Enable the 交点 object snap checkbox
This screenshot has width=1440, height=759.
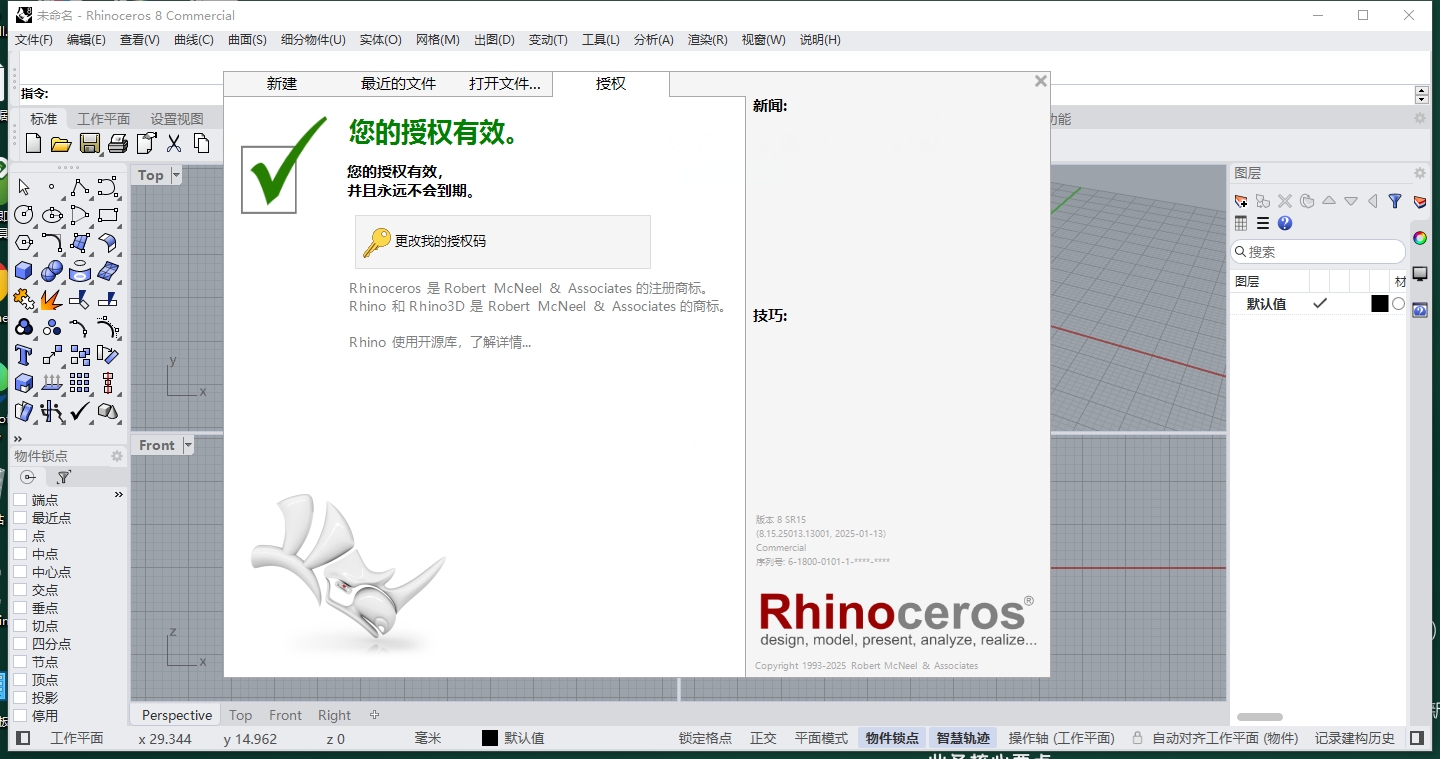tap(20, 589)
